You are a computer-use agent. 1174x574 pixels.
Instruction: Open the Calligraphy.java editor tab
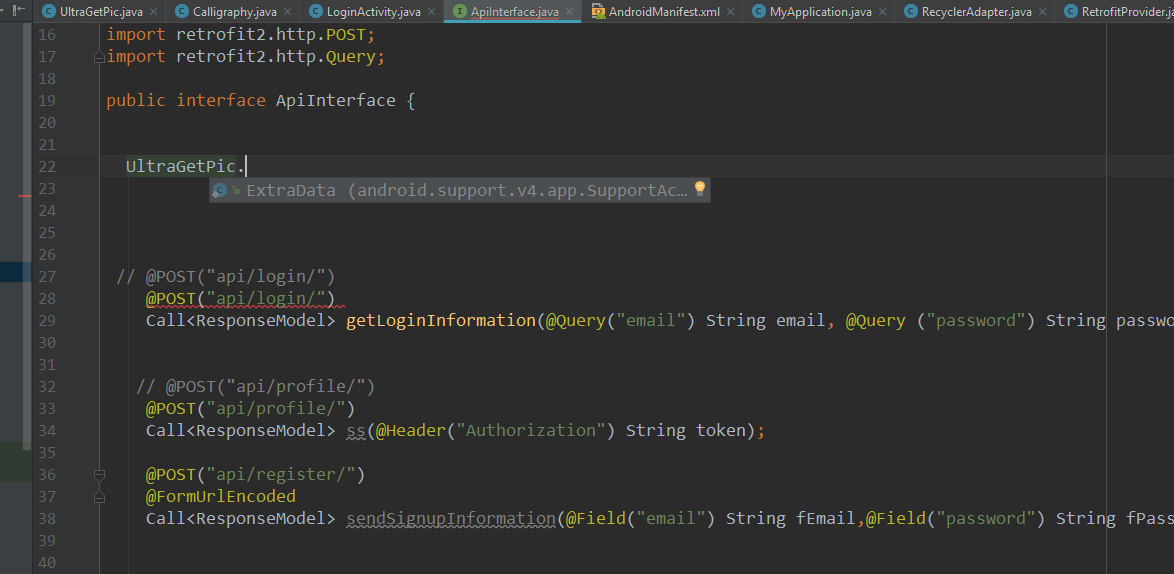(237, 12)
